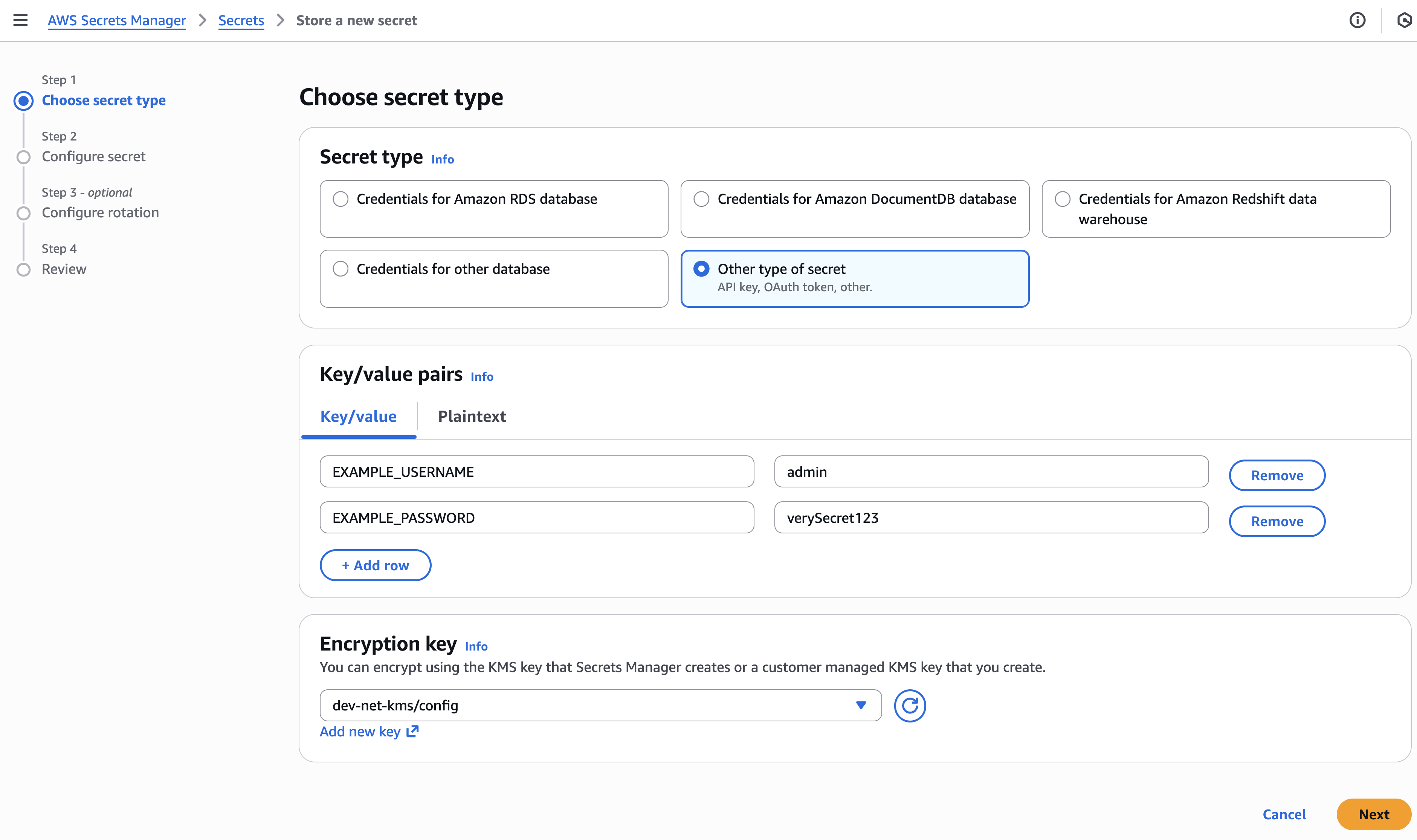
Task: Pick Credentials for other database radio
Action: pyautogui.click(x=341, y=269)
